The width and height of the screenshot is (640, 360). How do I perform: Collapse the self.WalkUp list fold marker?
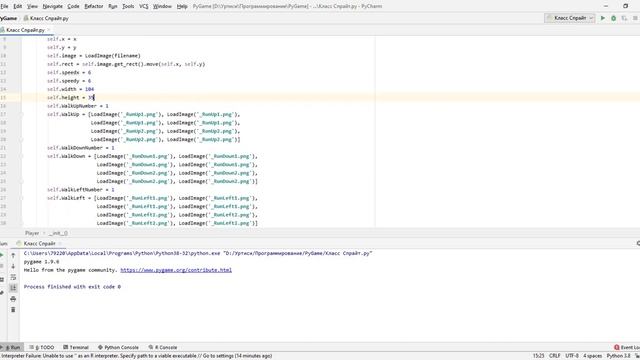22,114
